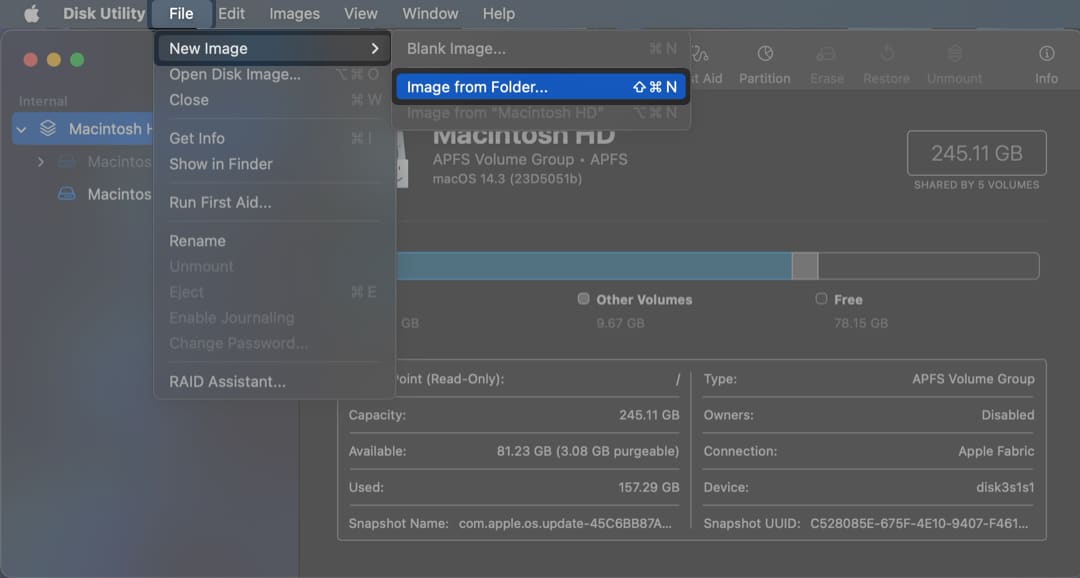
Task: Select Rename menu entry
Action: point(274,241)
